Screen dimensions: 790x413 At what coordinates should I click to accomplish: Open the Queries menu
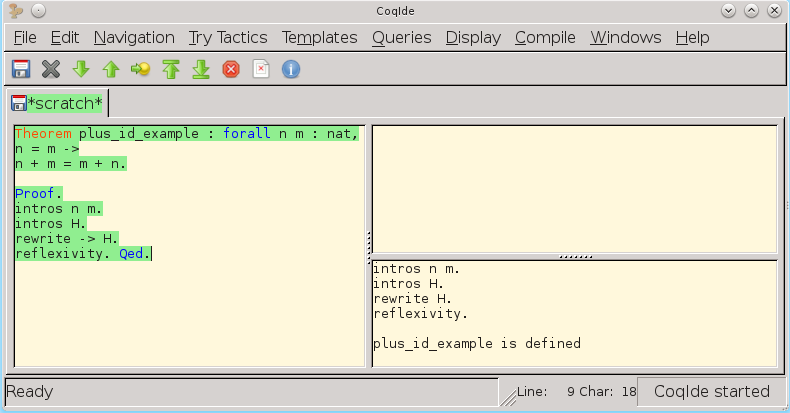[x=402, y=38]
